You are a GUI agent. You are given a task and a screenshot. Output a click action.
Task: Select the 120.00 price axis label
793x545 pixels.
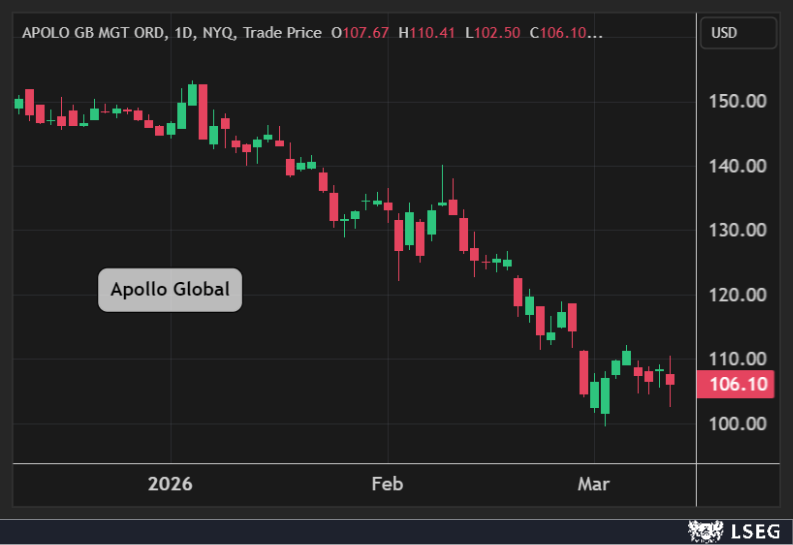737,295
